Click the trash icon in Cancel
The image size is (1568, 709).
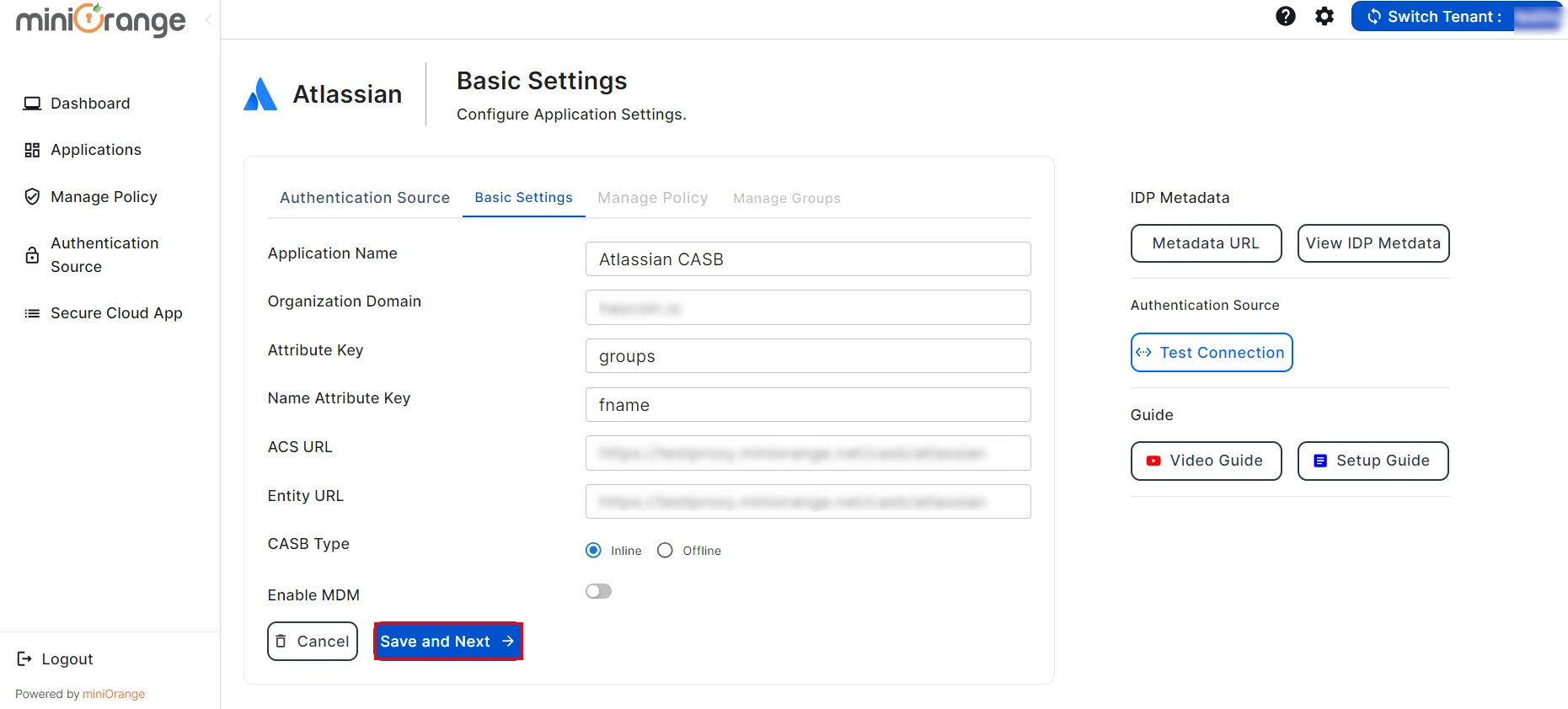coord(281,641)
